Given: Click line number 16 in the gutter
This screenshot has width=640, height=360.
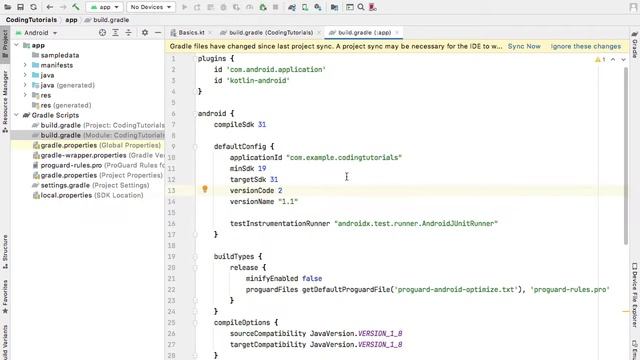Looking at the screenshot, I should coord(171,224).
